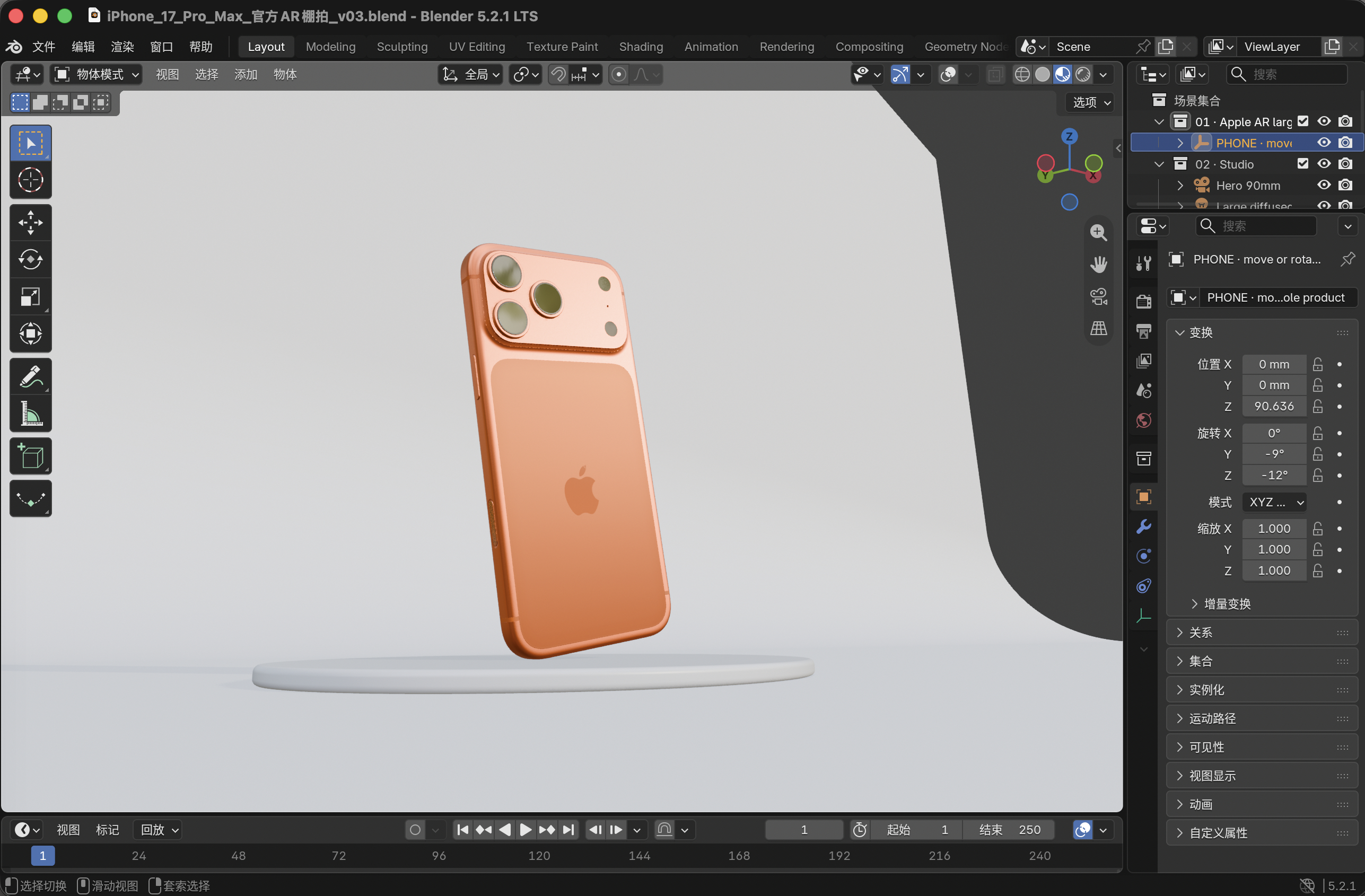Open the 选项 options dropdown

[x=1091, y=102]
